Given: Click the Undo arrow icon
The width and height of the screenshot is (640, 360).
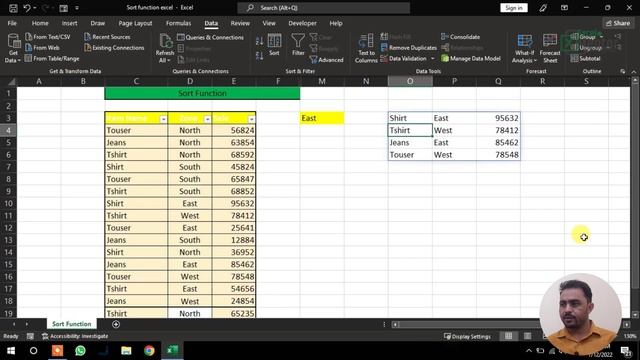Looking at the screenshot, I should 27,8.
